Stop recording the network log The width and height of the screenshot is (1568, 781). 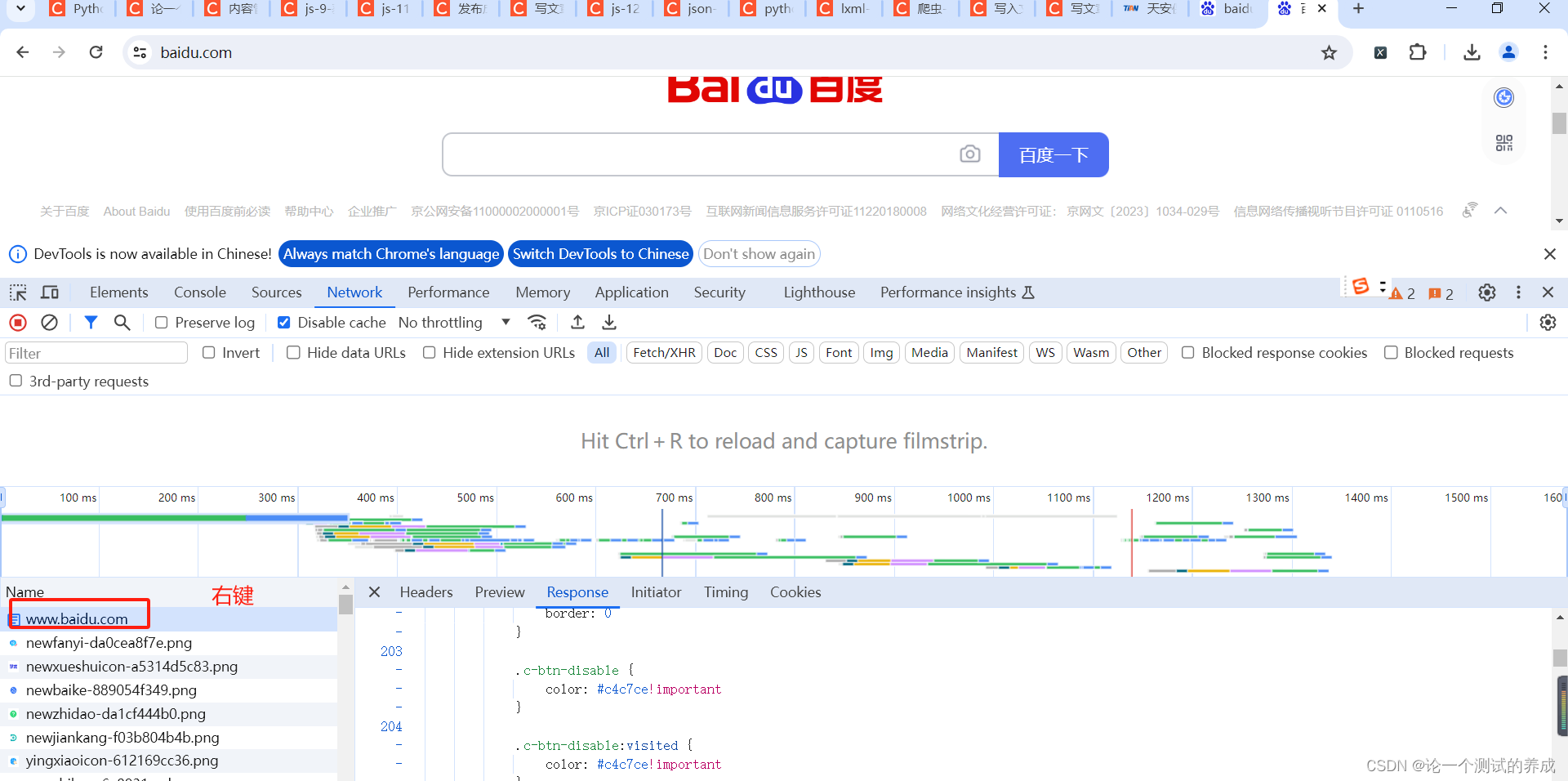[18, 323]
